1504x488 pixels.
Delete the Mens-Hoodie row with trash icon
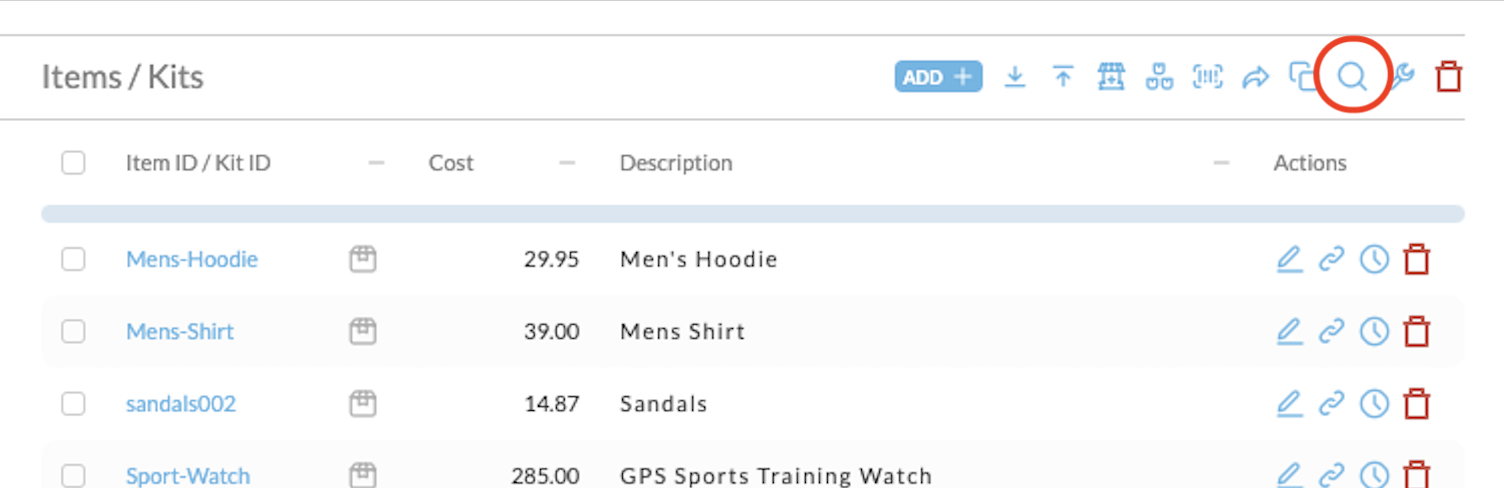click(x=1417, y=260)
